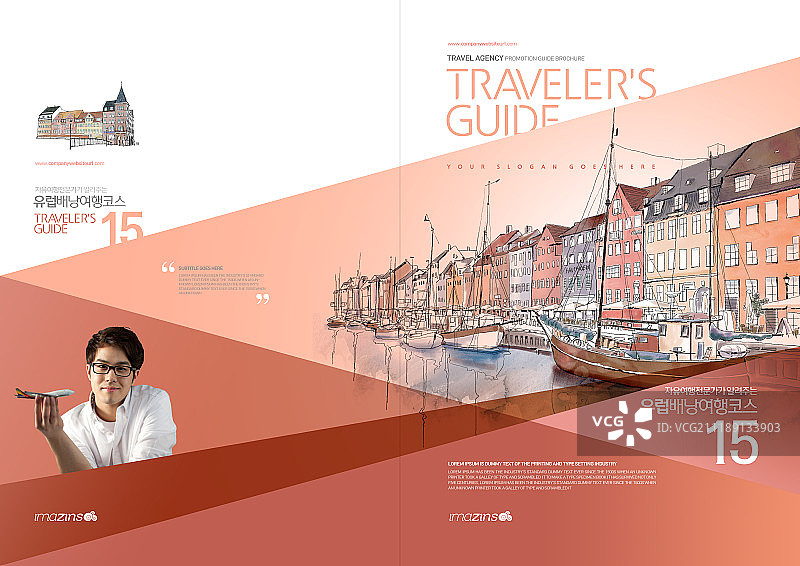
Task: Click the large TRAVELER'S GUIDE title
Action: (x=550, y=101)
